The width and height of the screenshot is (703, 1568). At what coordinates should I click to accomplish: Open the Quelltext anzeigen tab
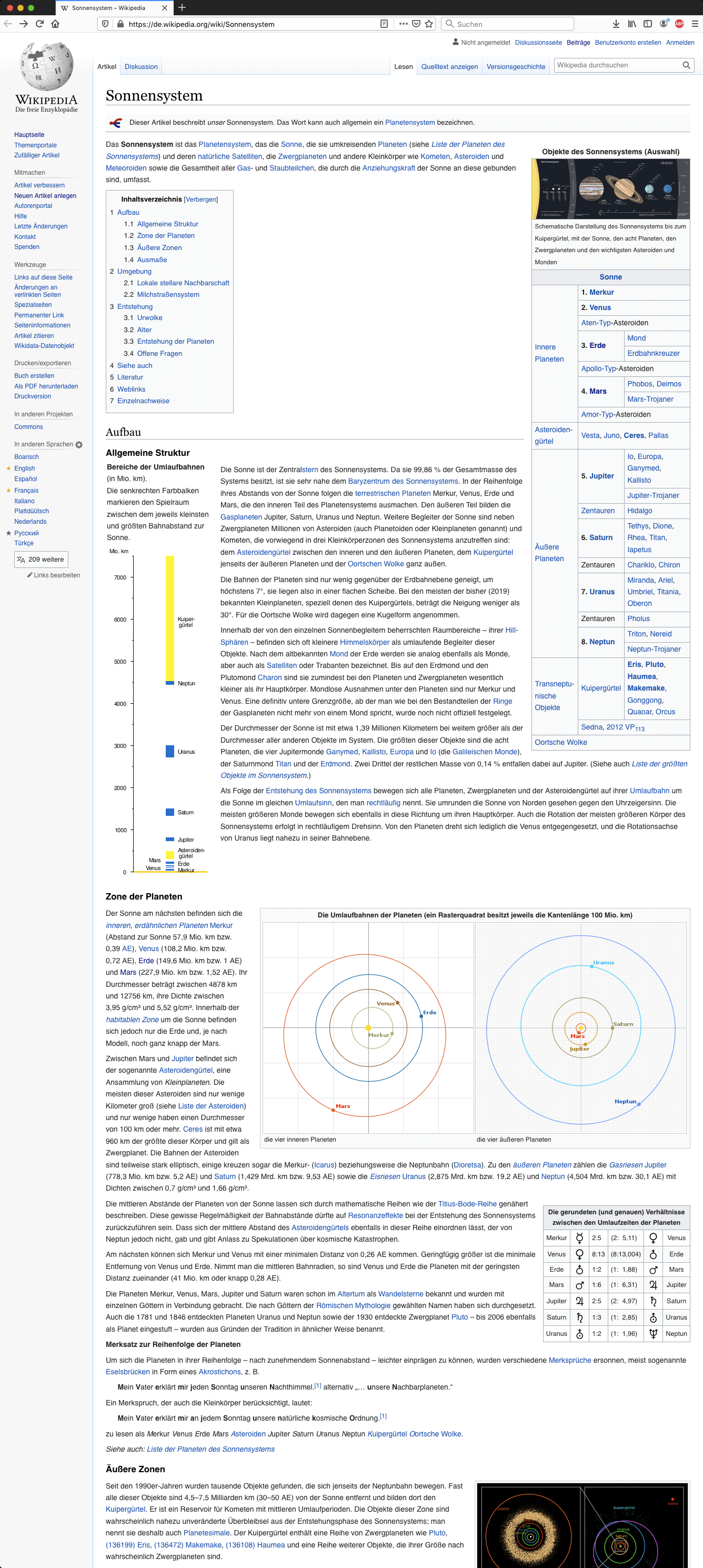[x=450, y=66]
